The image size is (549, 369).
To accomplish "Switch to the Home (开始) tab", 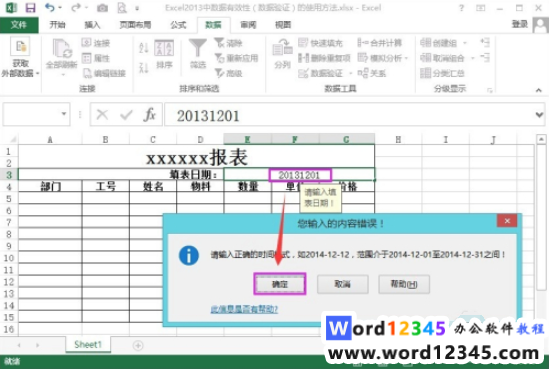I will (x=57, y=25).
